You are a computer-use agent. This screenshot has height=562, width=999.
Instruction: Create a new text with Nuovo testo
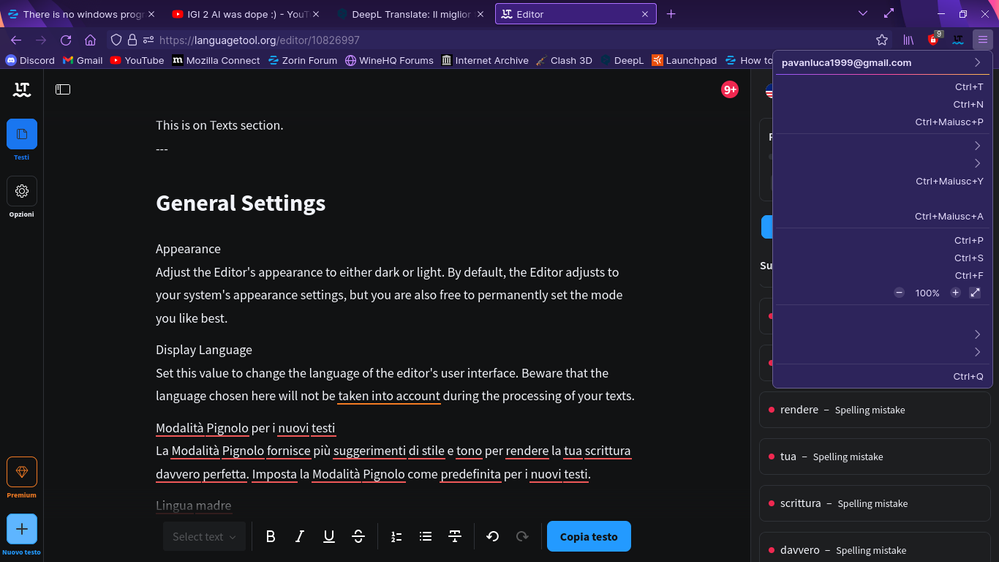click(22, 529)
